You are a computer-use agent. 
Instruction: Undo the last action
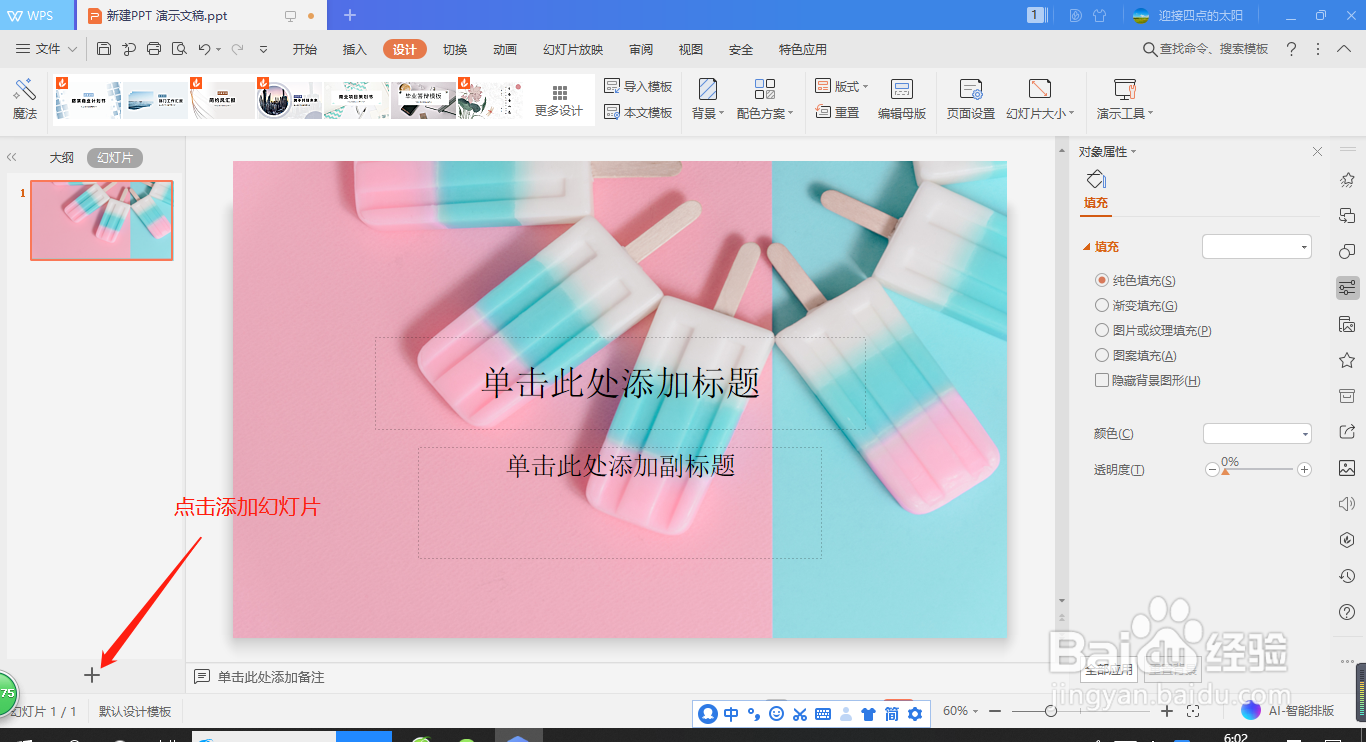pyautogui.click(x=204, y=49)
